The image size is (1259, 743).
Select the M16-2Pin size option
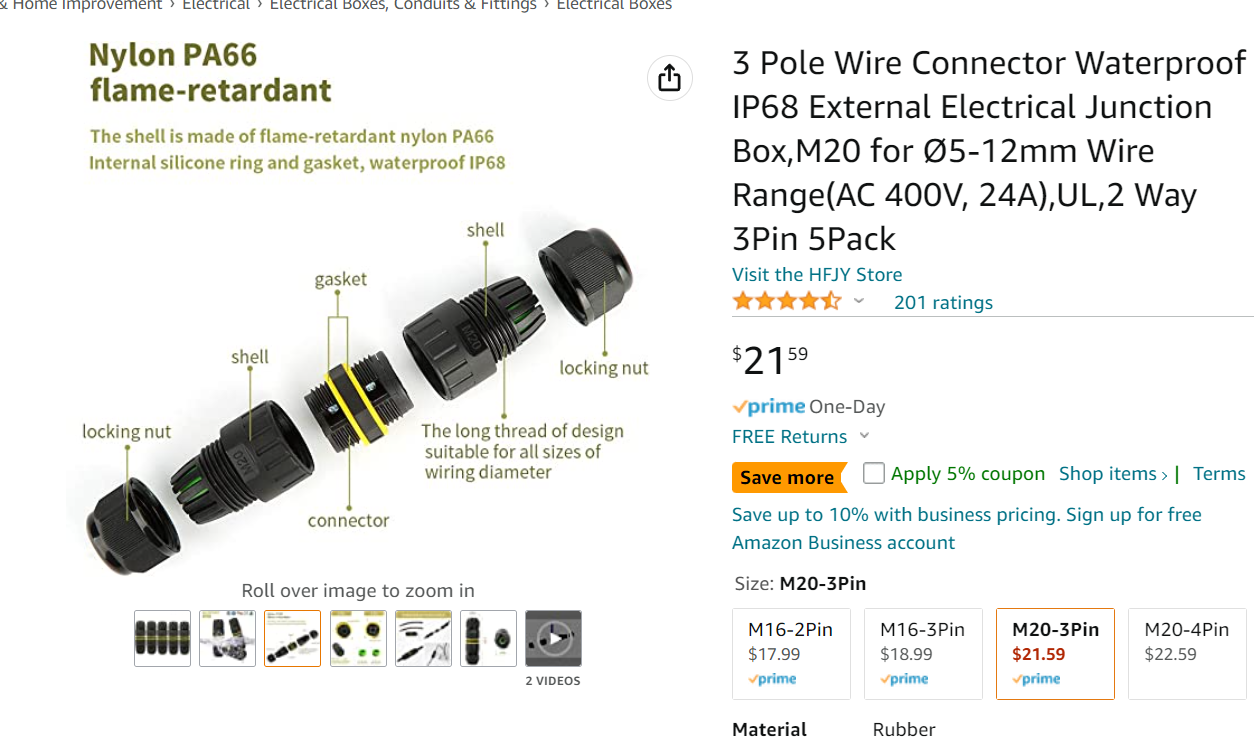click(x=791, y=654)
